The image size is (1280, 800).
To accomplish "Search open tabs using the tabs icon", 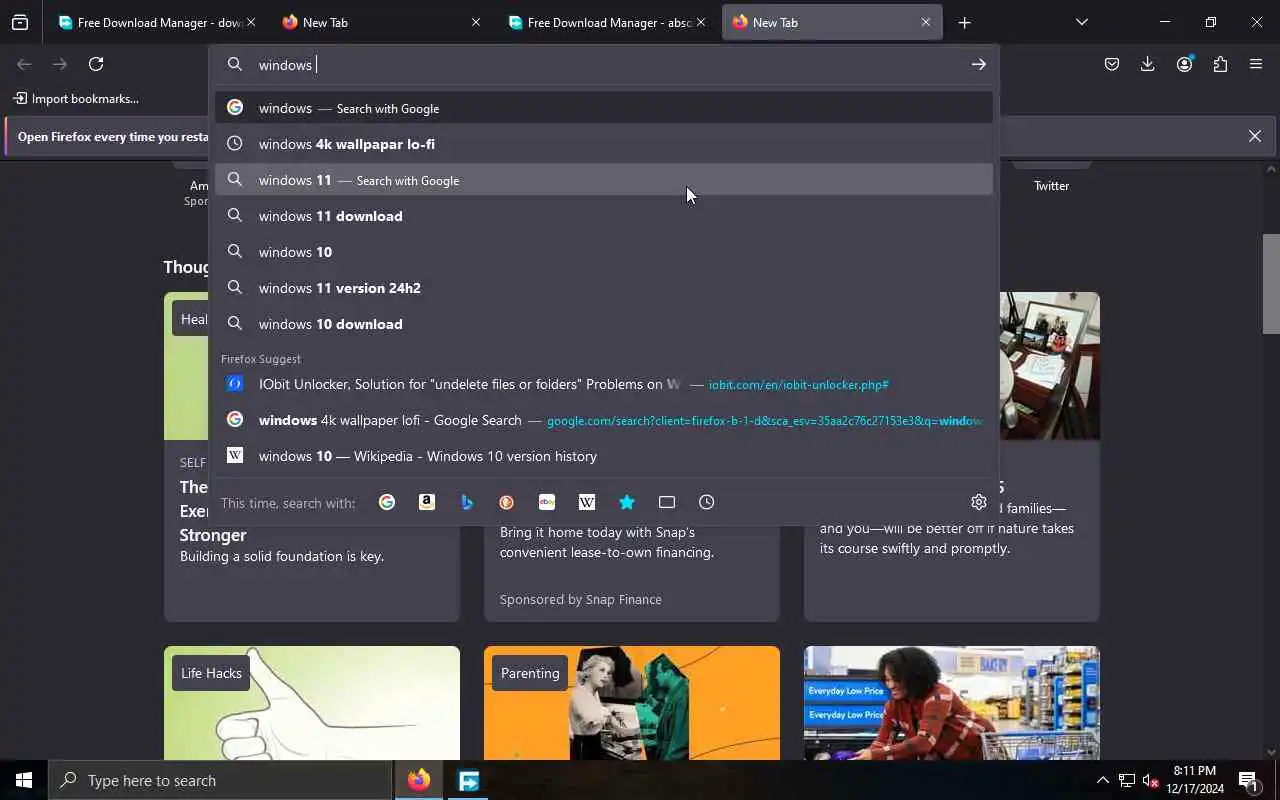I will pyautogui.click(x=667, y=502).
